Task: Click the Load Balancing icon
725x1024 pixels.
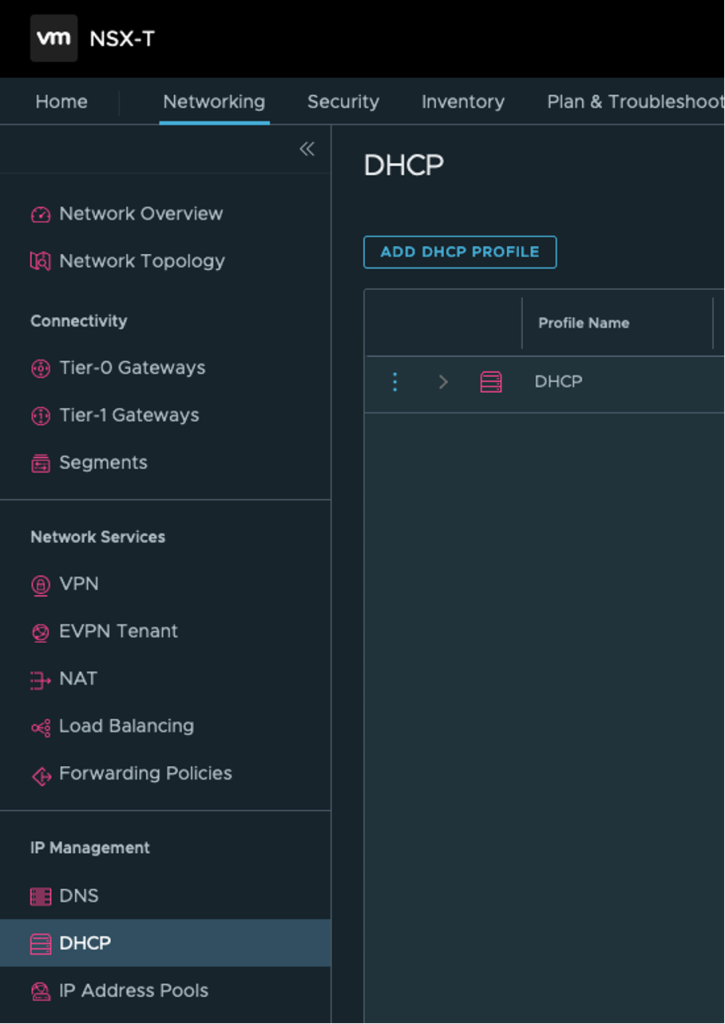Action: pos(40,726)
